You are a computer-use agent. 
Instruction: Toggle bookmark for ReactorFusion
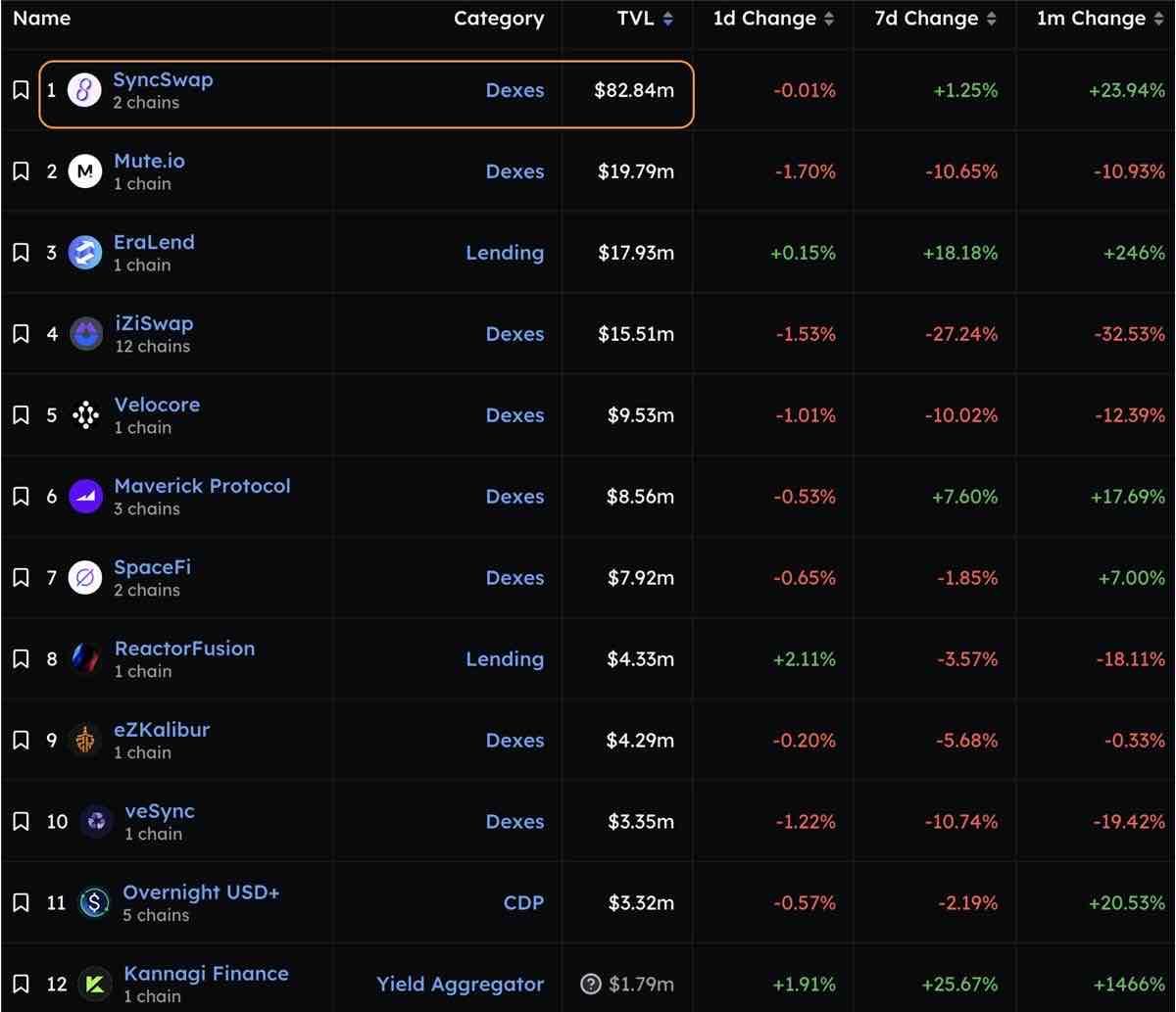(x=21, y=659)
